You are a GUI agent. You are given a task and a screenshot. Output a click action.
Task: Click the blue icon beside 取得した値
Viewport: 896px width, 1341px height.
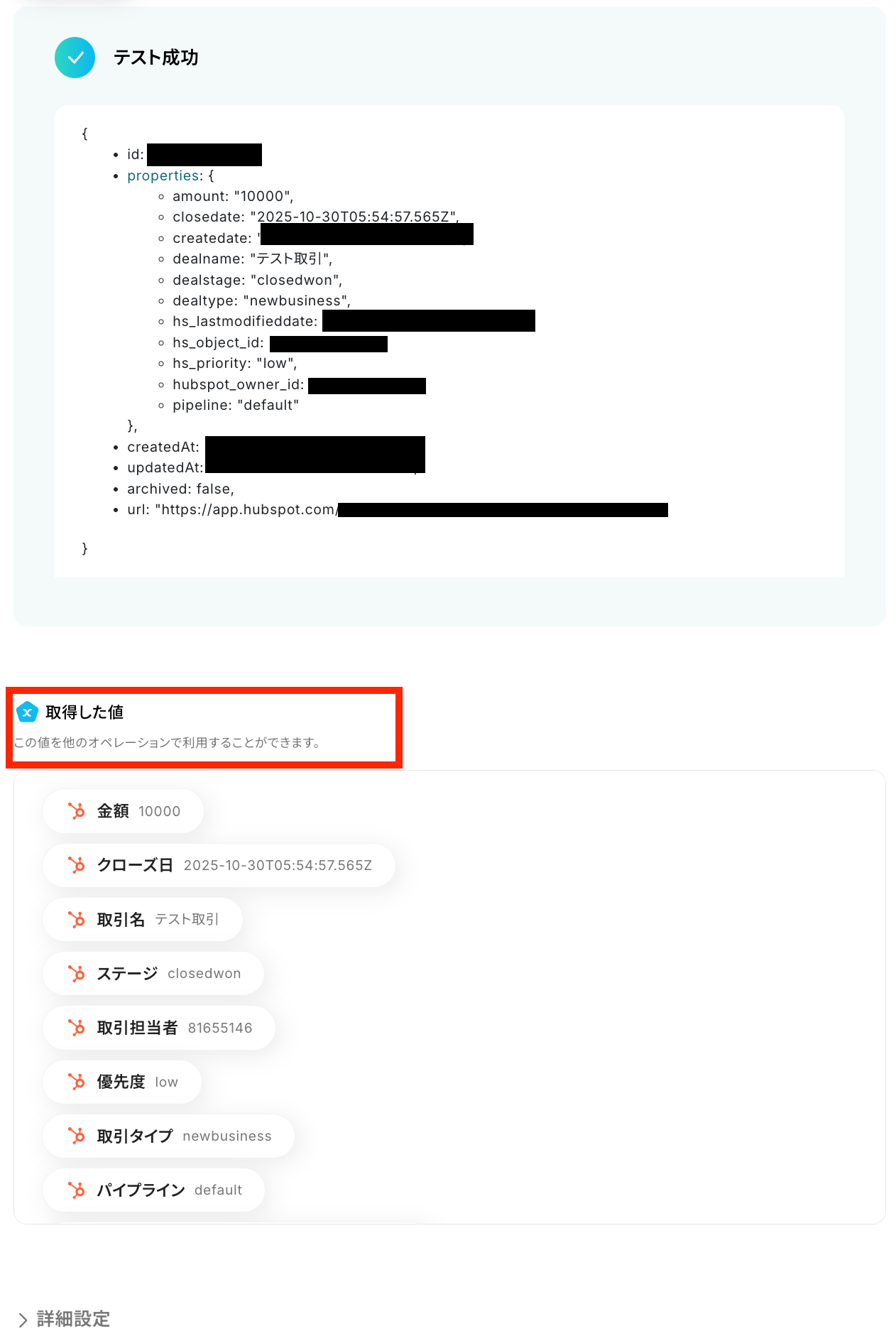[27, 712]
